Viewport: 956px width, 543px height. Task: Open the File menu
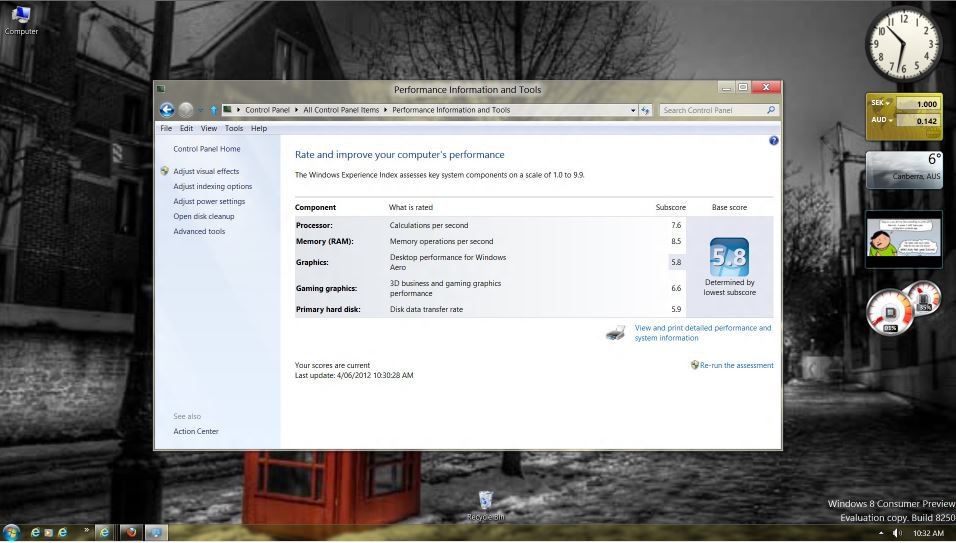(x=166, y=129)
